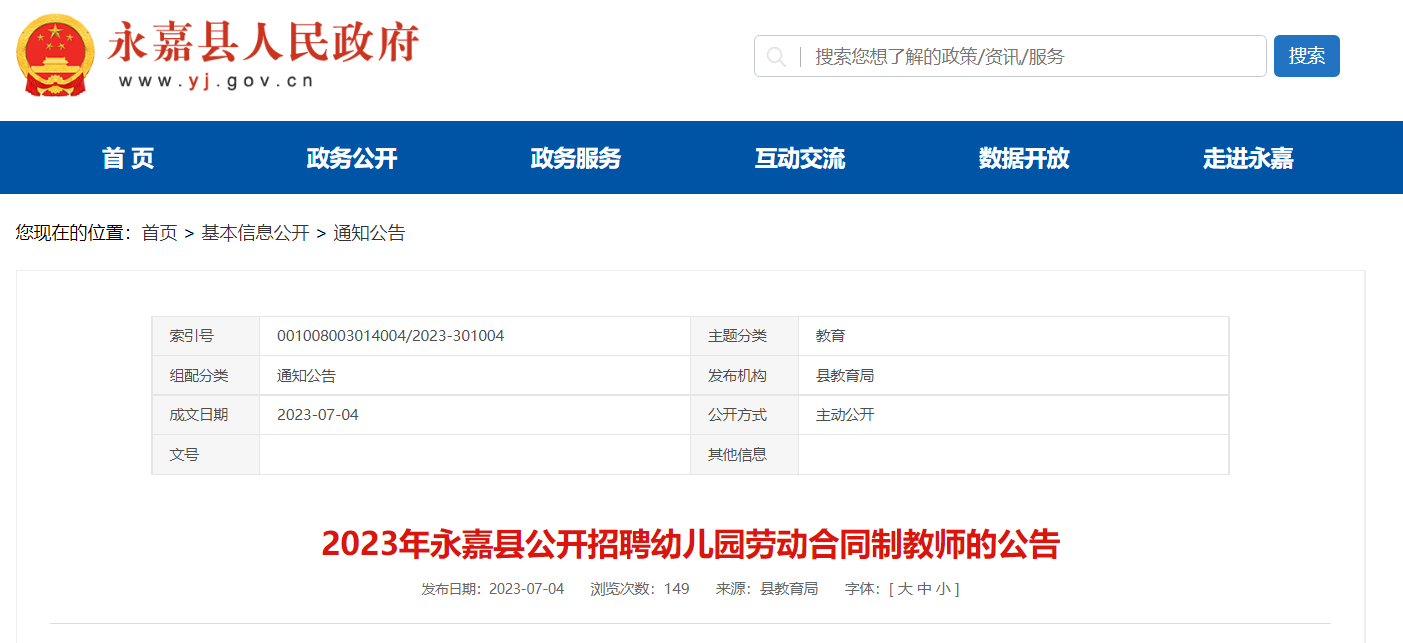The width and height of the screenshot is (1403, 643).
Task: Go to 通知公告 in the breadcrumb
Action: [x=369, y=233]
